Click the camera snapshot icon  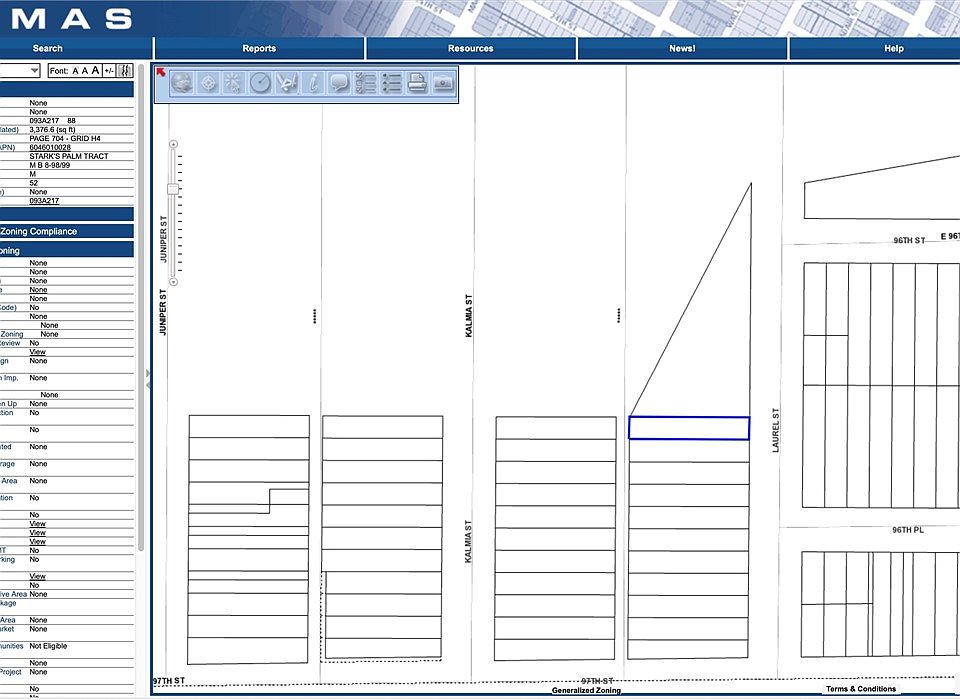tap(443, 83)
